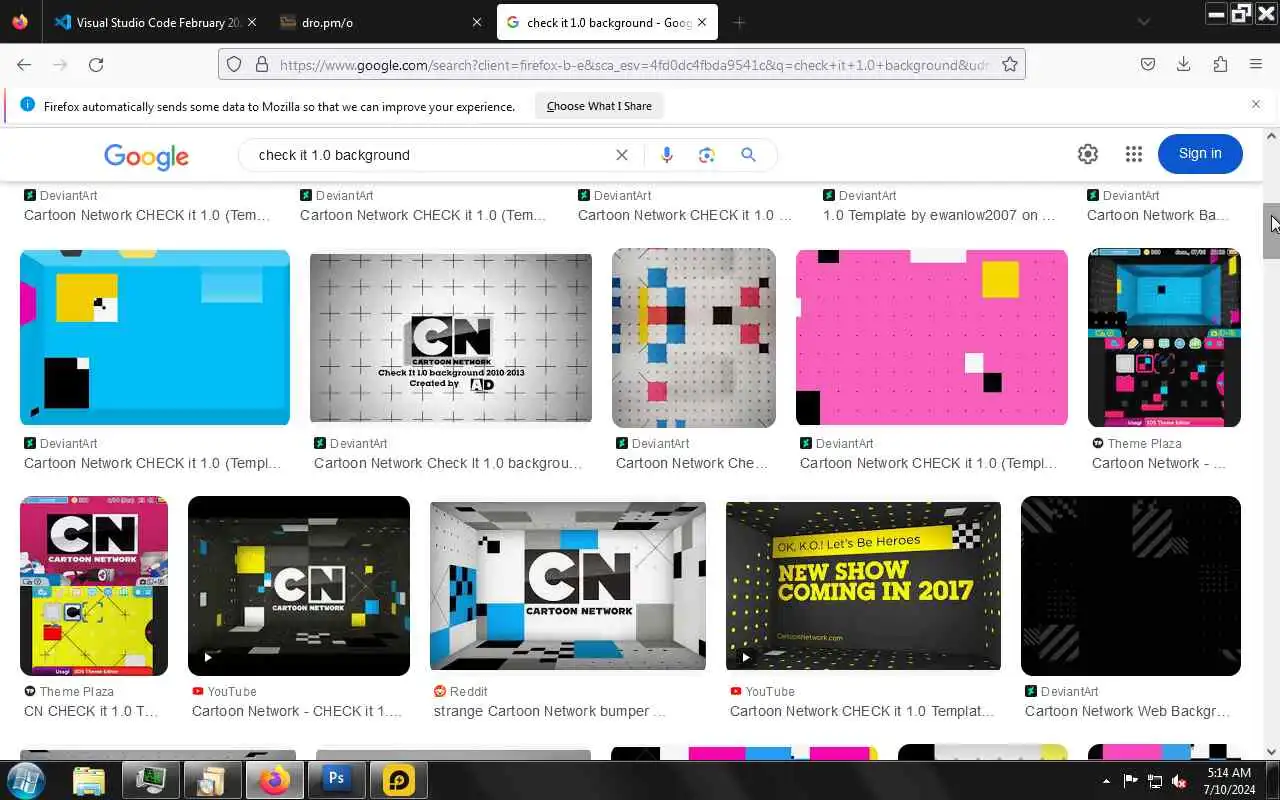Viewport: 1280px width, 800px height.
Task: Open the blue CHECK it 1.0 template thumbnail
Action: click(155, 338)
